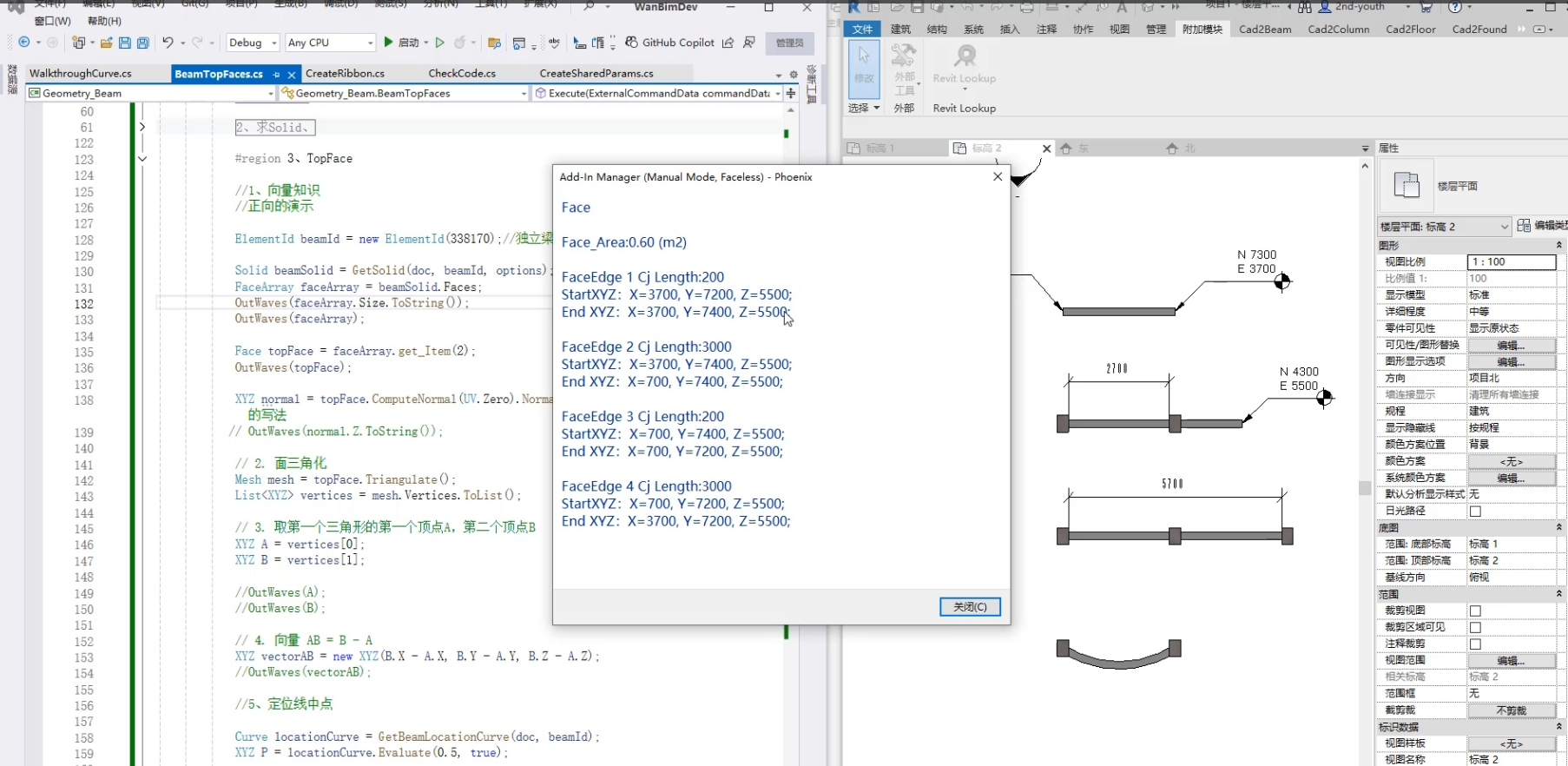Switch to the CreateRibbon.cs tab
The image size is (1568, 766).
tap(345, 74)
